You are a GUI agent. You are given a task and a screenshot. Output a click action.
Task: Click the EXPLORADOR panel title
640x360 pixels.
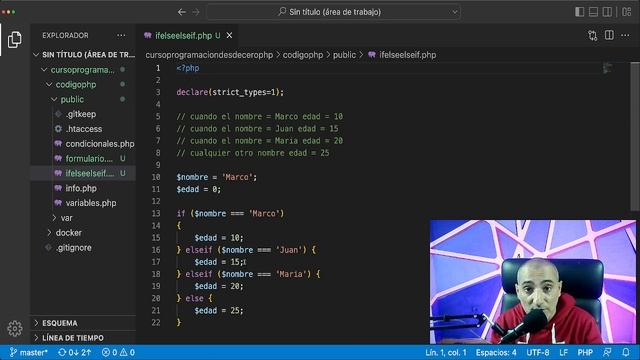click(x=65, y=36)
